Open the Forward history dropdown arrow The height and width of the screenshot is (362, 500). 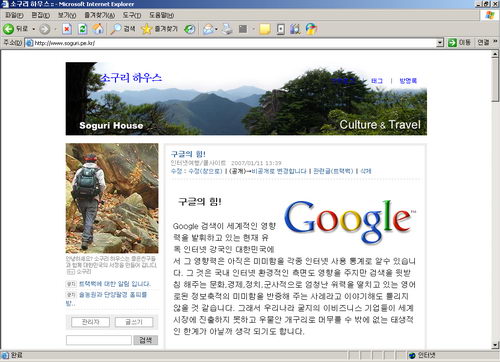[x=55, y=29]
